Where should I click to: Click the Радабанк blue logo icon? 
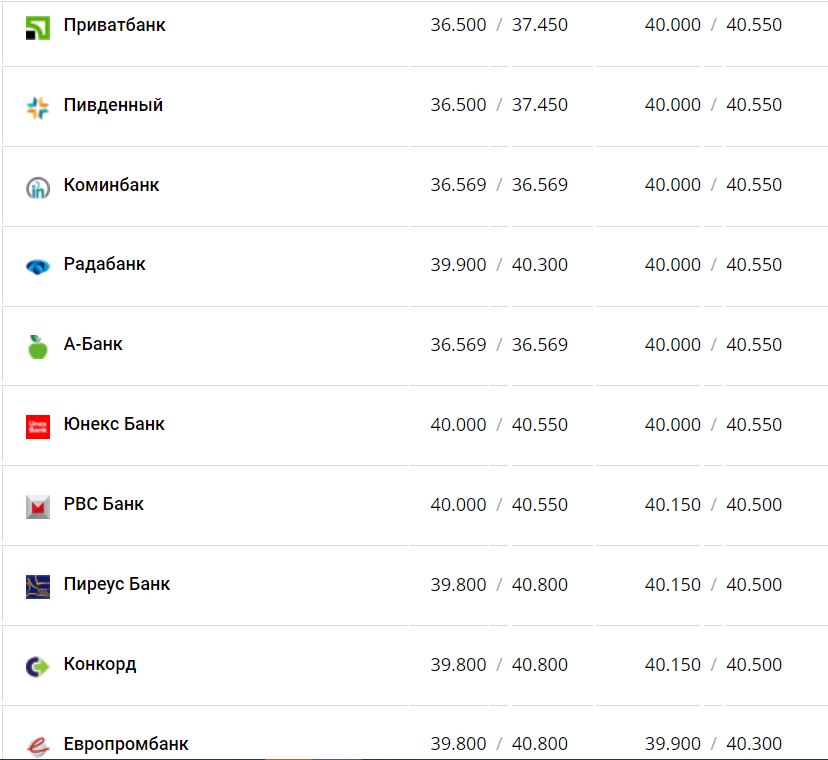(x=38, y=266)
